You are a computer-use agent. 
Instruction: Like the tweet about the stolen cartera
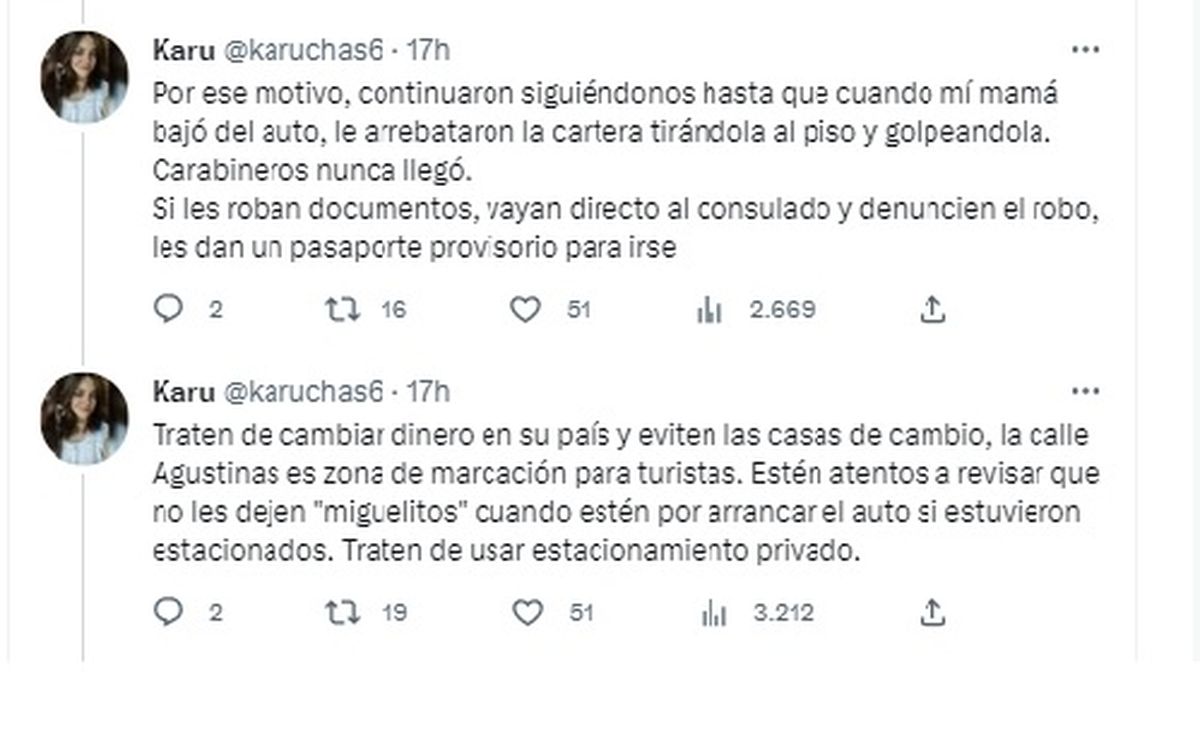click(526, 310)
